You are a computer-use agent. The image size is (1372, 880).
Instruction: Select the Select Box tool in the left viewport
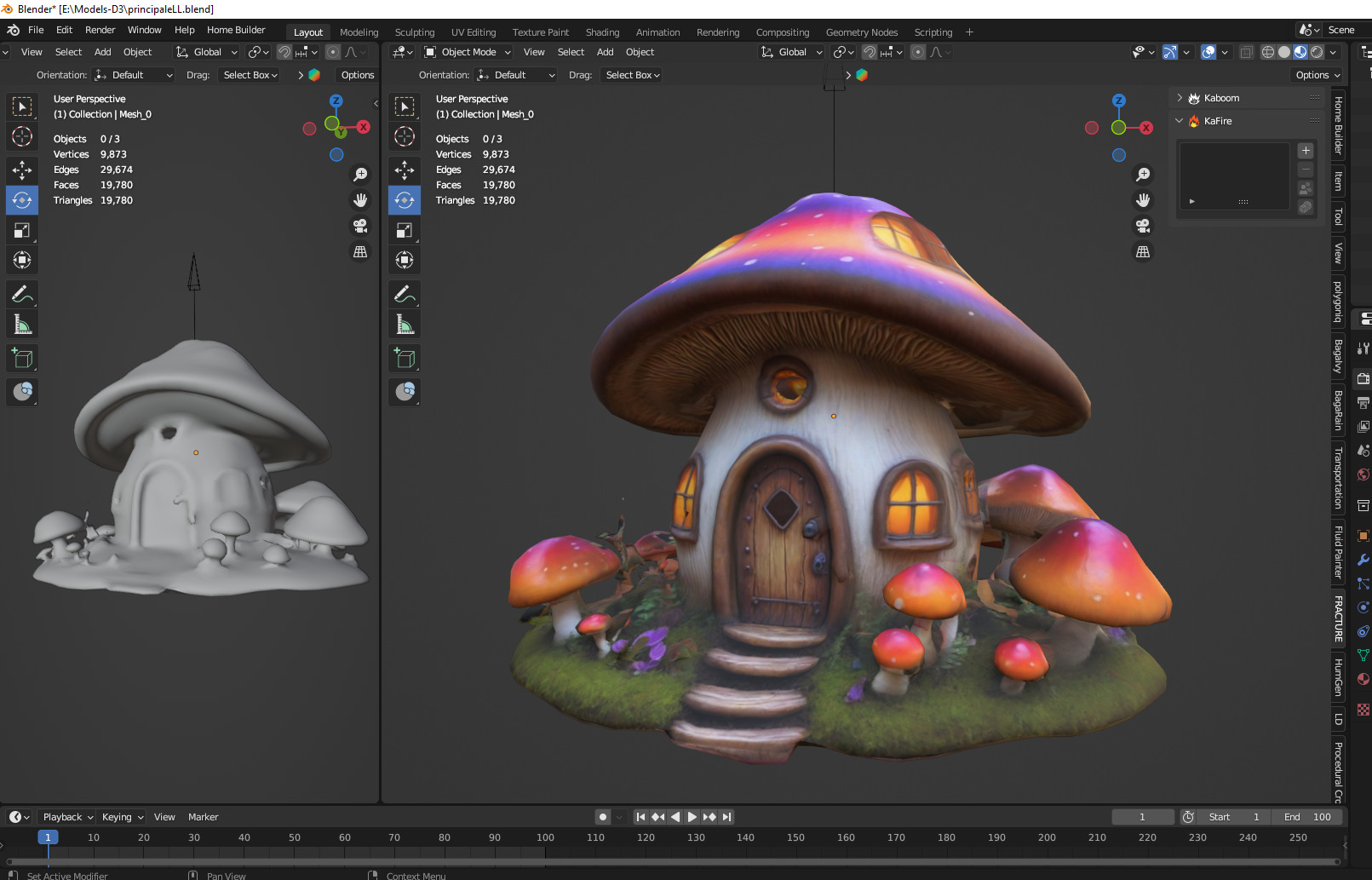[22, 106]
